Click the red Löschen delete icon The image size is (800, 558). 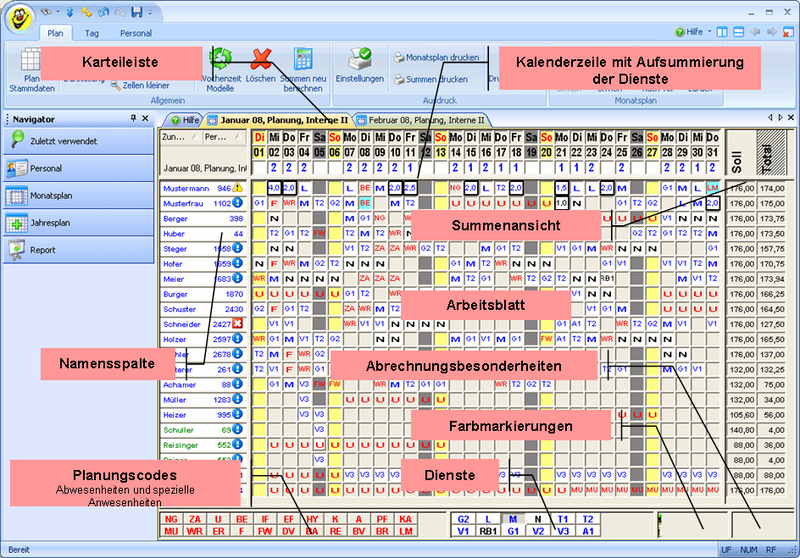[261, 60]
